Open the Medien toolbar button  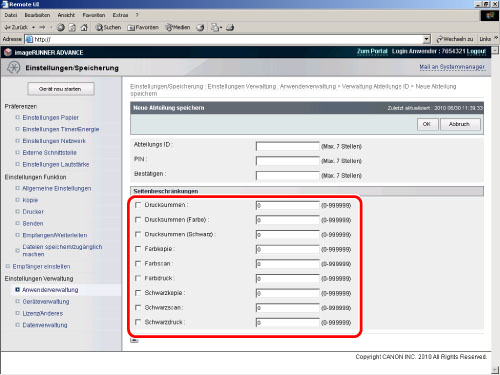pos(178,27)
